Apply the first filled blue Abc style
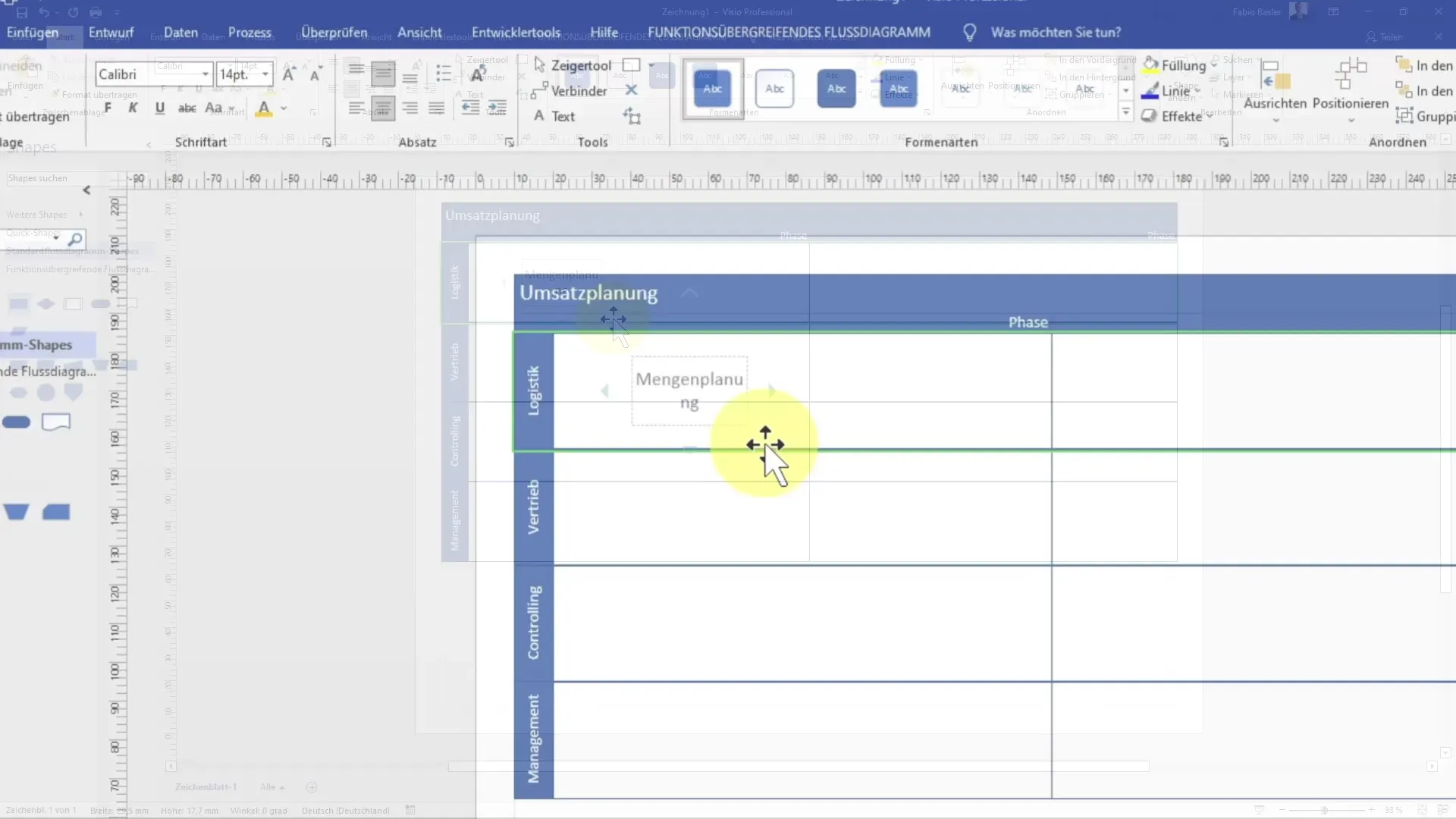 coord(712,89)
